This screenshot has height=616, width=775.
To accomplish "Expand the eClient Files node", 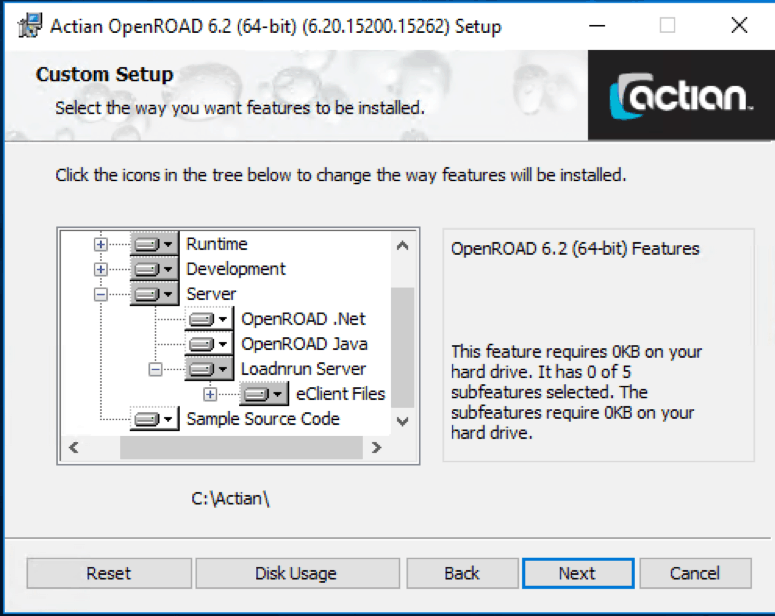I will (x=210, y=394).
